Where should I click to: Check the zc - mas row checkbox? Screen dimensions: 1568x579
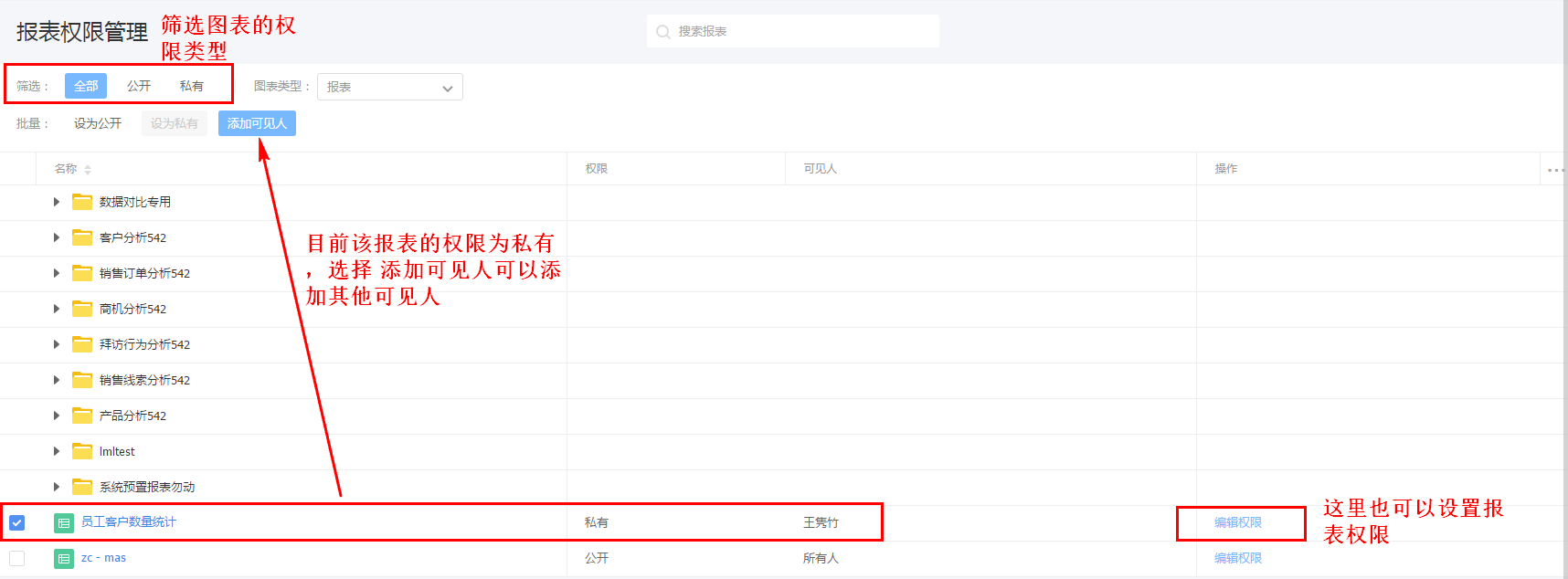point(16,559)
